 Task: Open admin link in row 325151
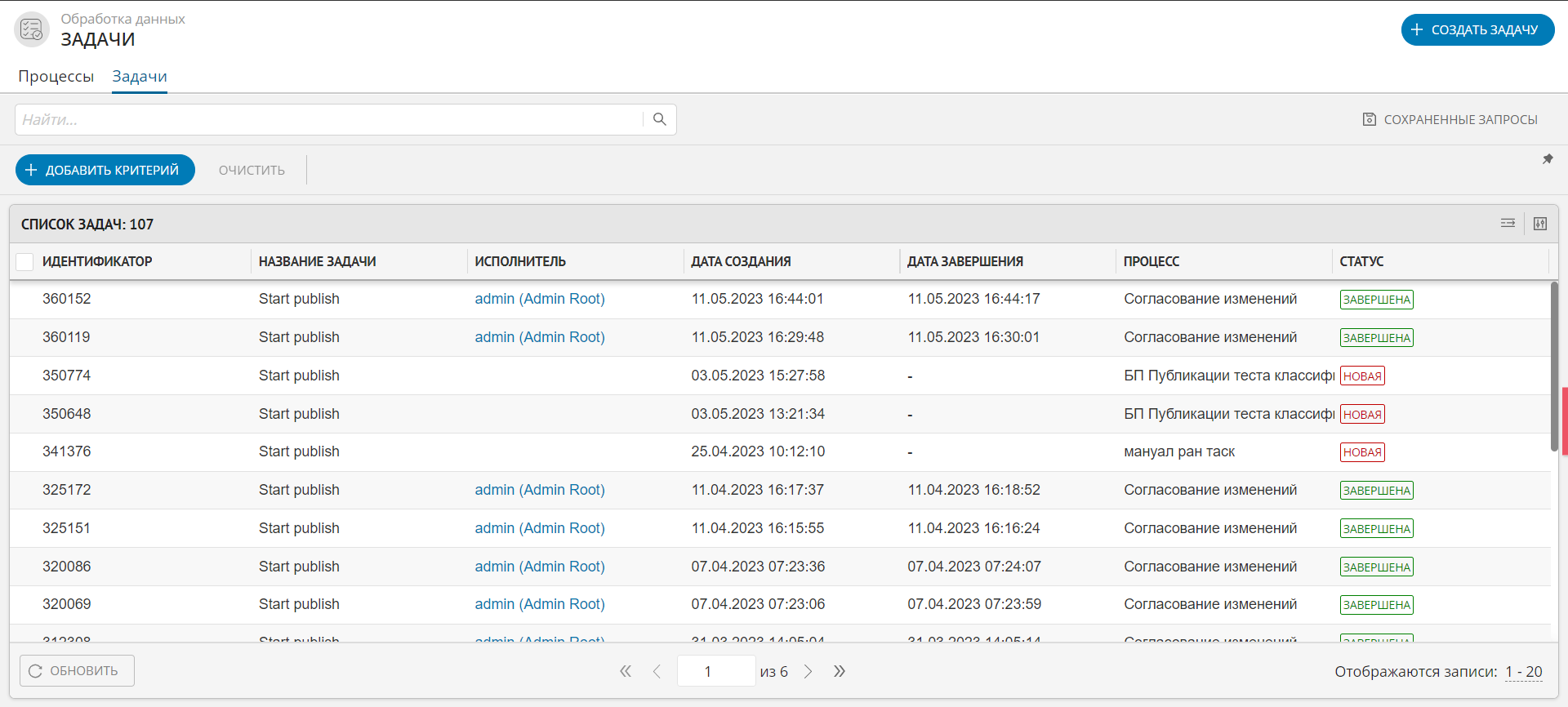(x=540, y=528)
